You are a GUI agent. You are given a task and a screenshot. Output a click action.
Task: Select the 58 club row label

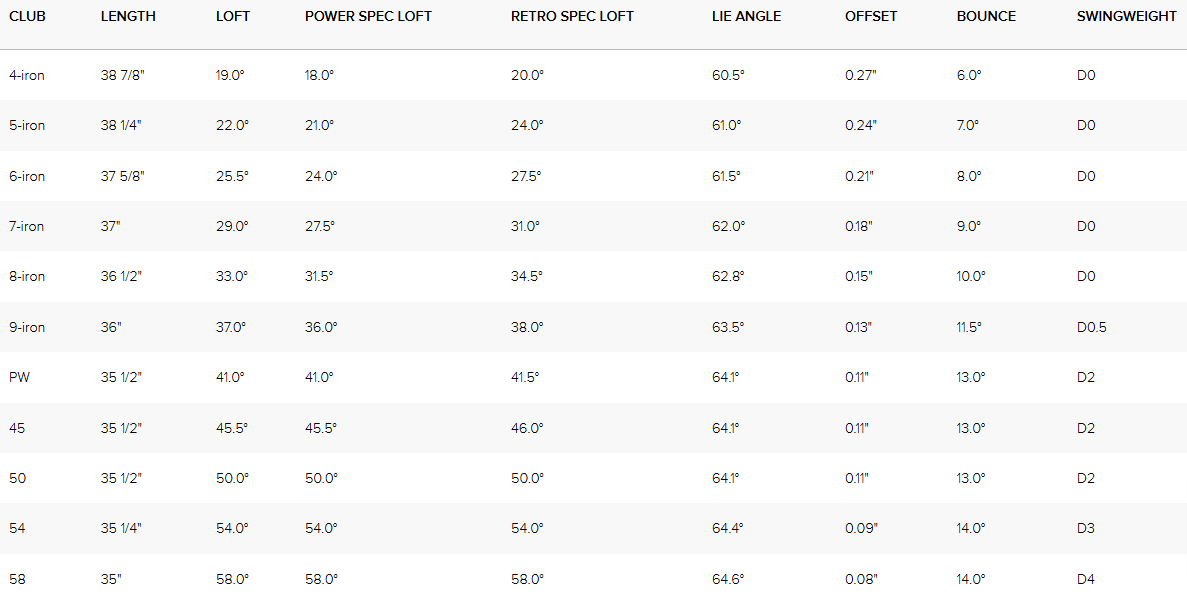tap(18, 579)
